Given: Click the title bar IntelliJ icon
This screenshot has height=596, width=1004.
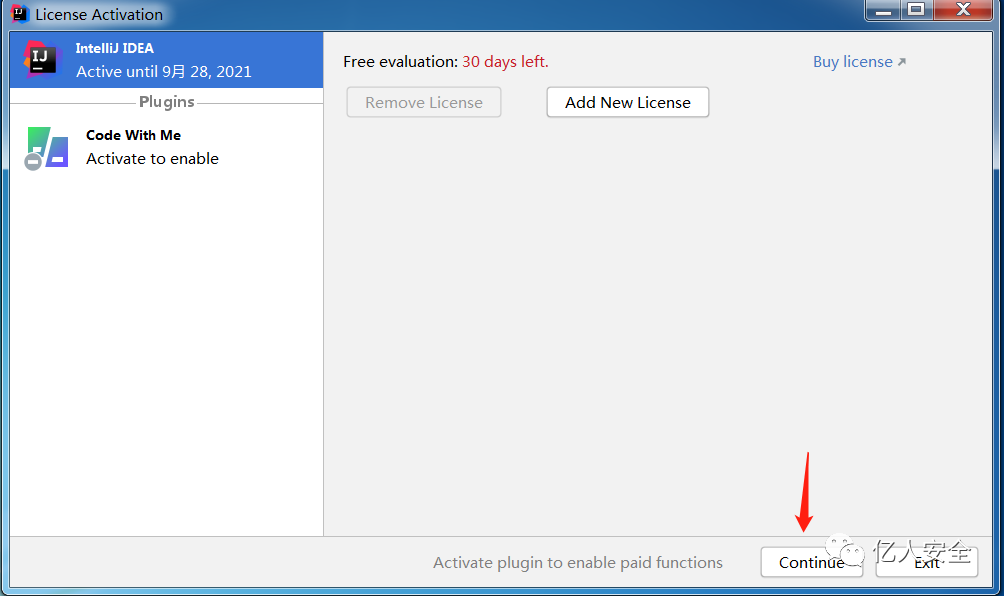Looking at the screenshot, I should (20, 13).
